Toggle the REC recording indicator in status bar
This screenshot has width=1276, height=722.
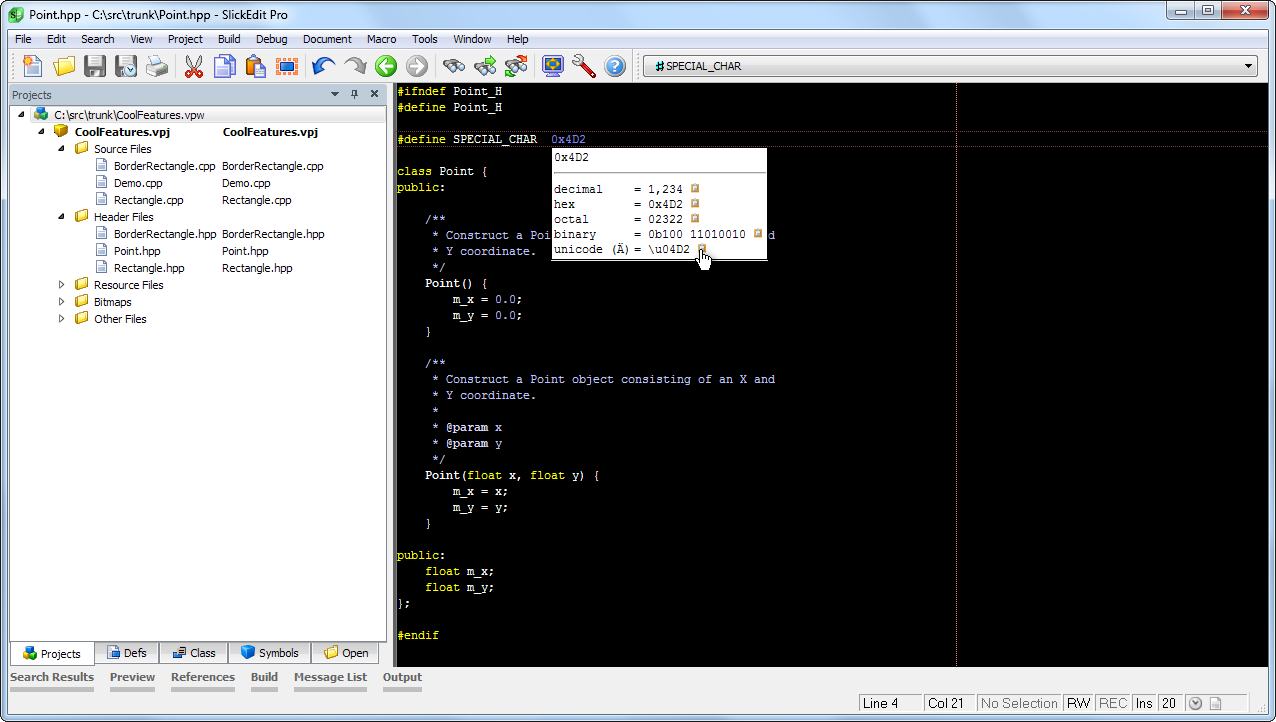point(1113,703)
